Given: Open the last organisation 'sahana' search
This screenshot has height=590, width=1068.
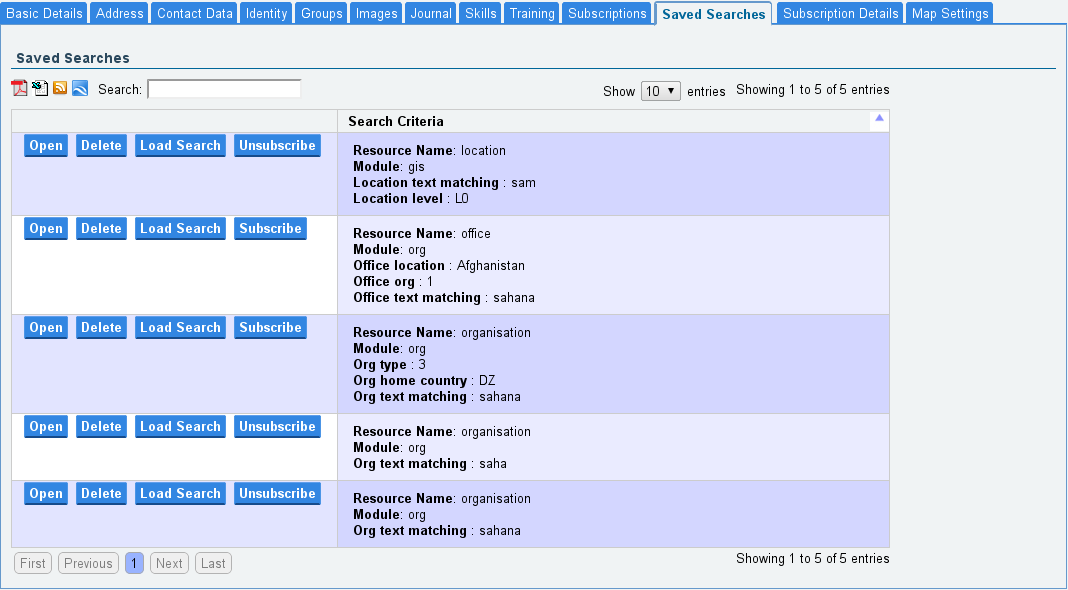Looking at the screenshot, I should tap(46, 494).
